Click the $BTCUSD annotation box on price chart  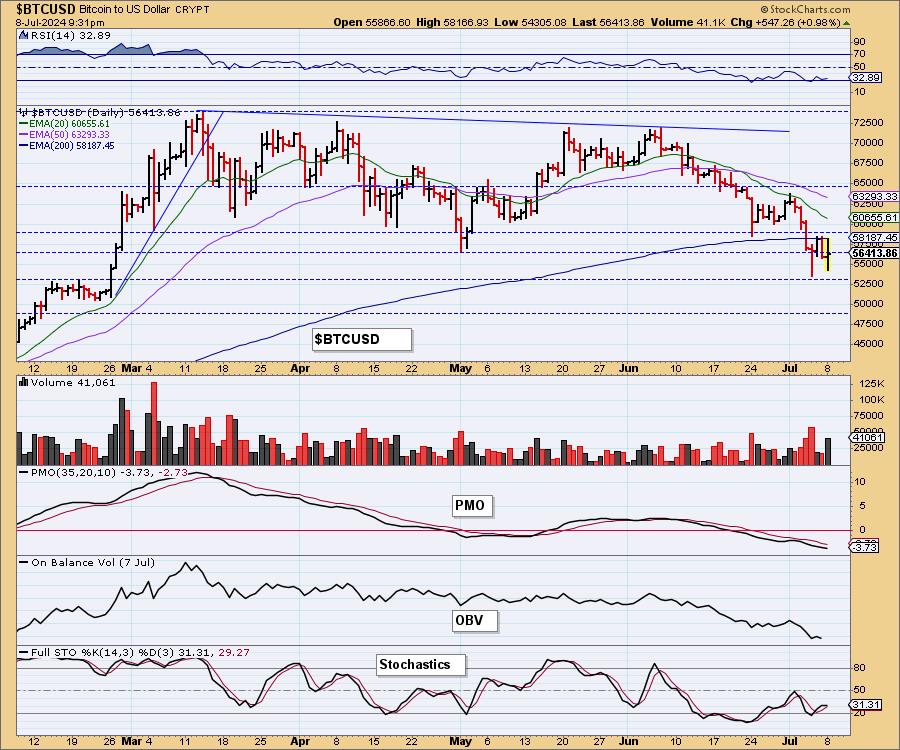pyautogui.click(x=362, y=339)
